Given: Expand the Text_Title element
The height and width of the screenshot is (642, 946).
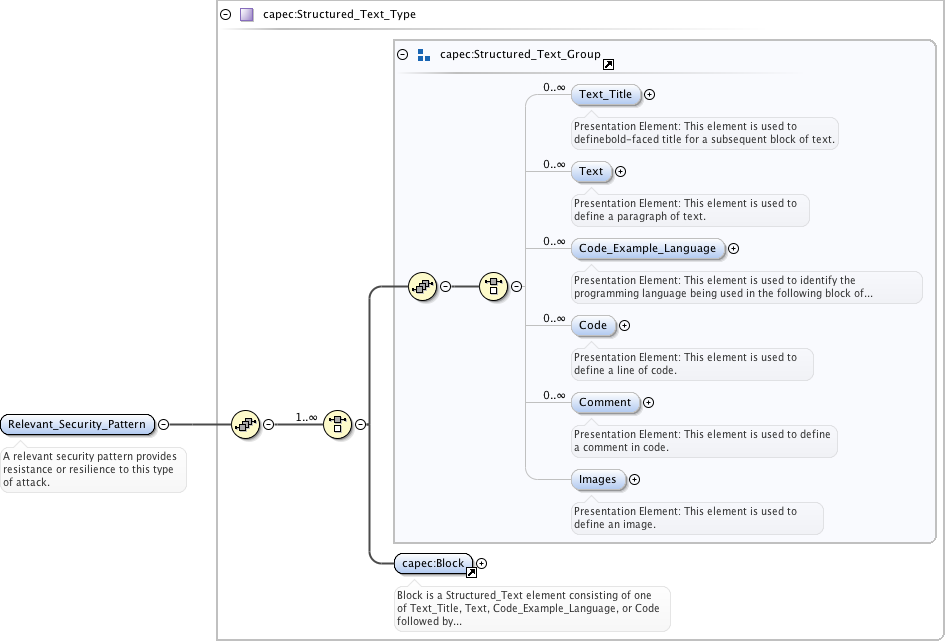Looking at the screenshot, I should 649,95.
